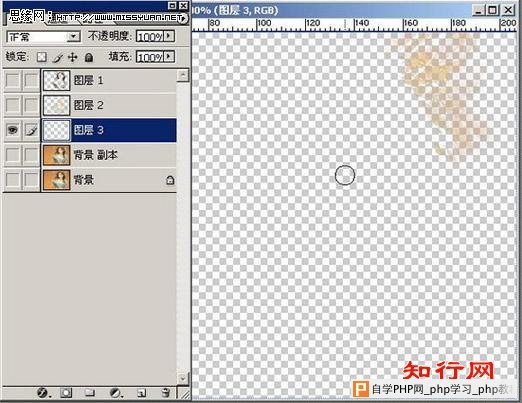Viewport: 522px width, 403px height.
Task: Click the create new layer set folder icon
Action: (x=89, y=393)
